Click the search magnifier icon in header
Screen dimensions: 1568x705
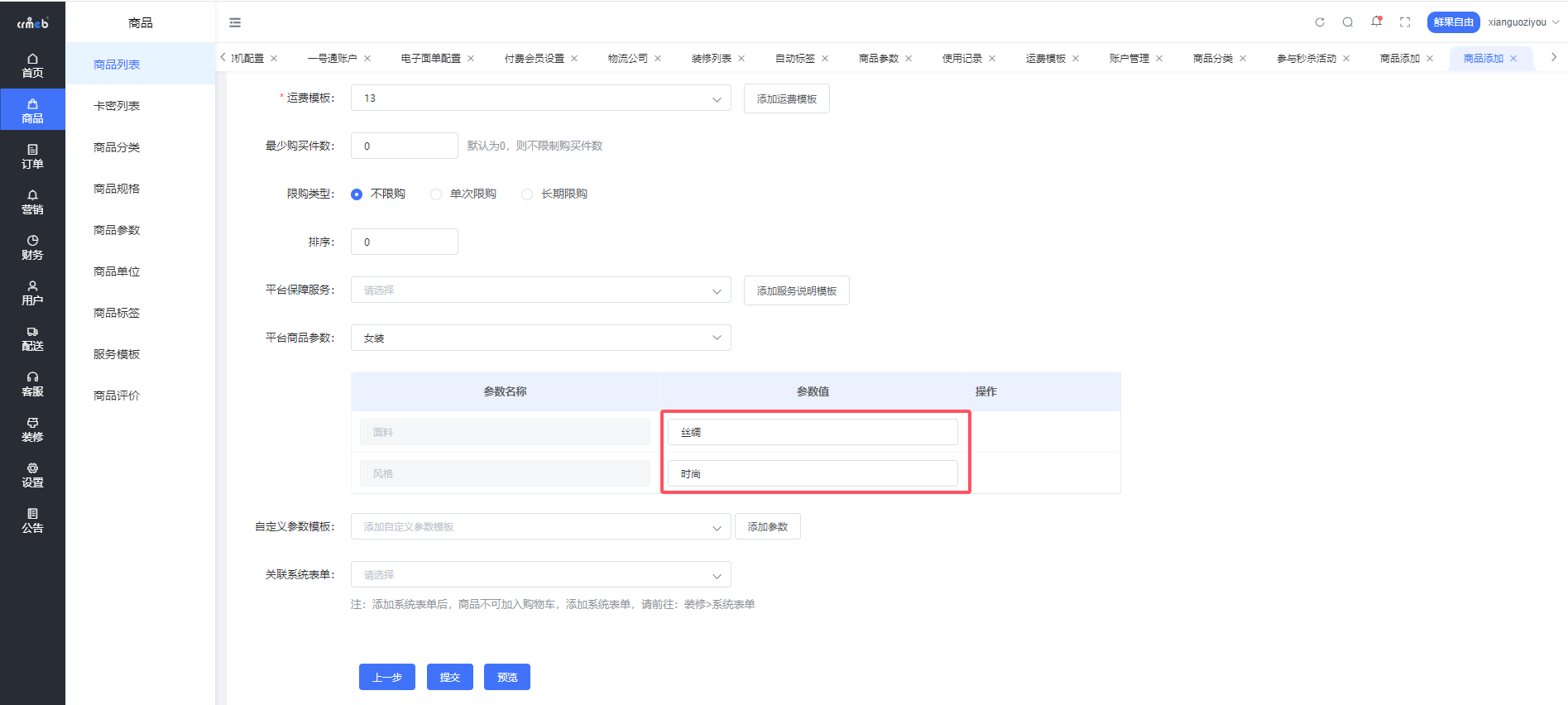1348,22
